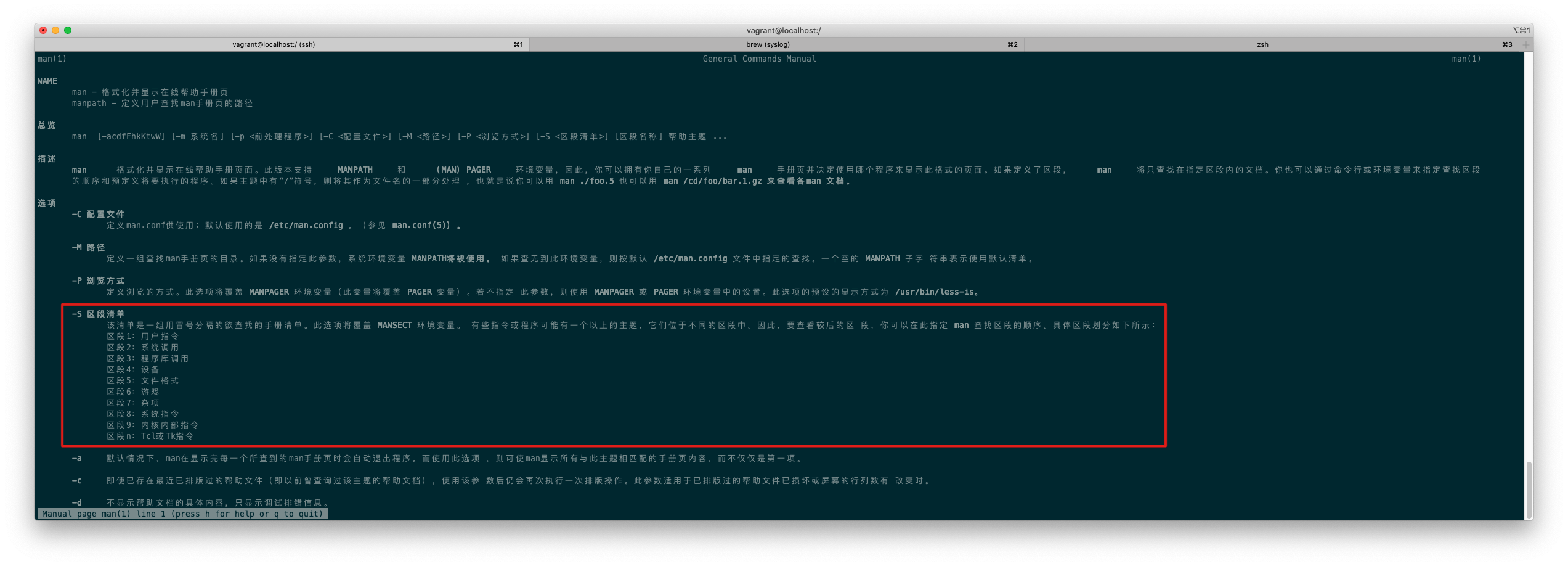
Task: Click the line 区段4: 设备
Action: [x=133, y=369]
